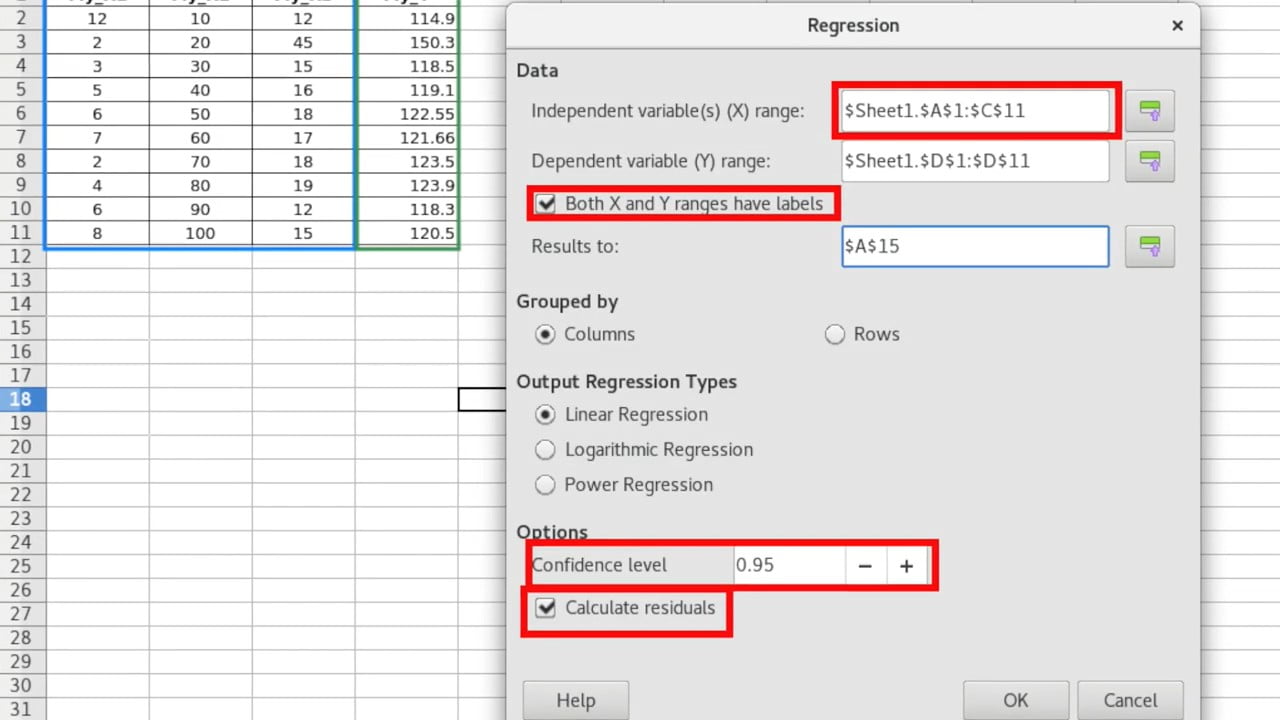Click shrink icon beside Independent variable range
This screenshot has width=1280, height=720.
click(1149, 111)
